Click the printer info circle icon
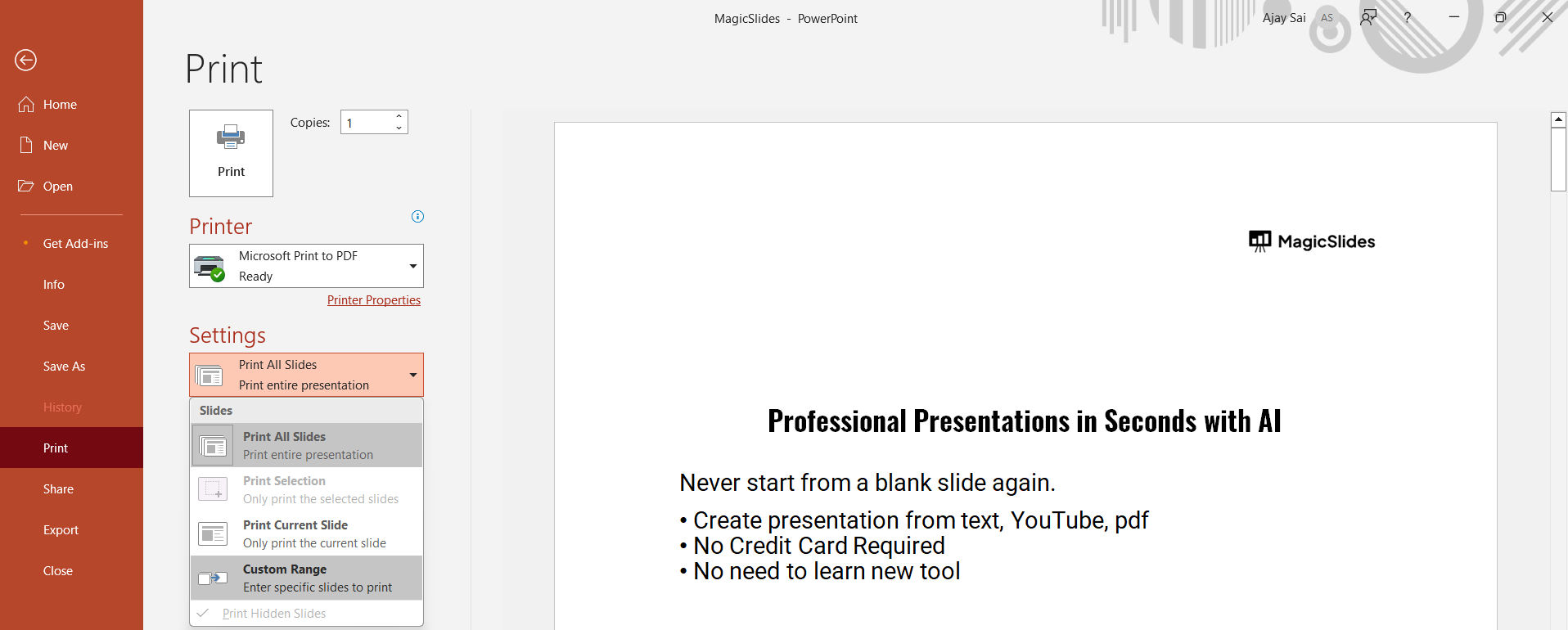1568x630 pixels. (417, 217)
